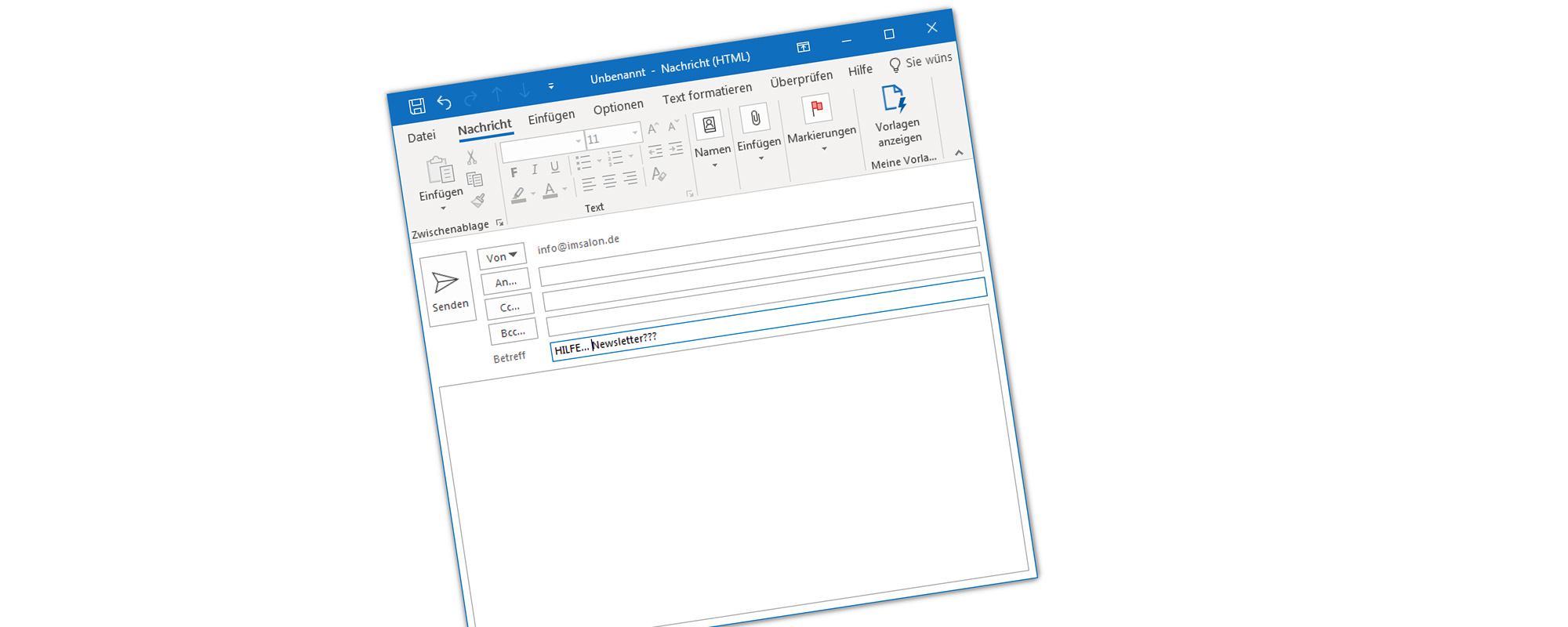Attach a file using the paperclip icon
This screenshot has width=1568, height=627.
point(755,118)
